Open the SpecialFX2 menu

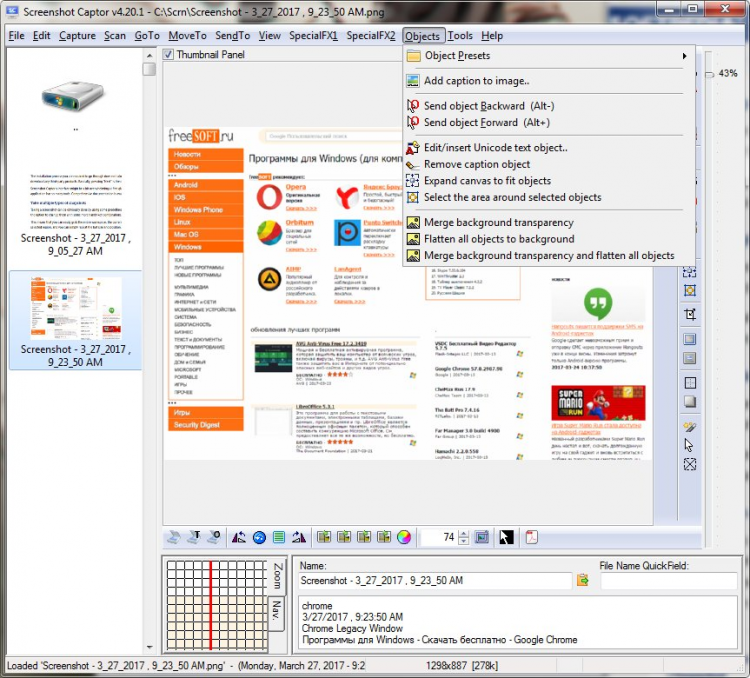tap(371, 36)
